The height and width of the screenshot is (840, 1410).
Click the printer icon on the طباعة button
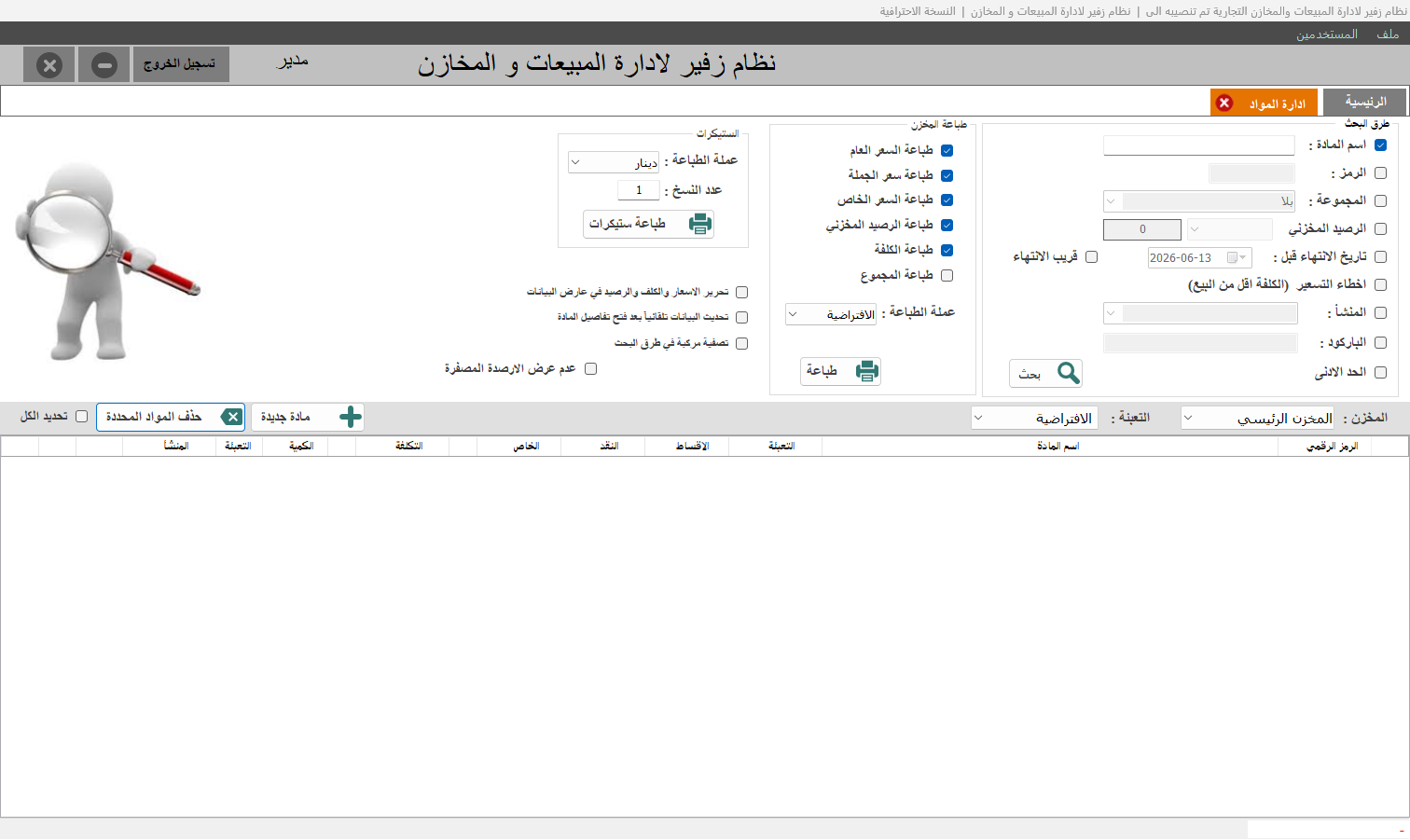click(867, 371)
